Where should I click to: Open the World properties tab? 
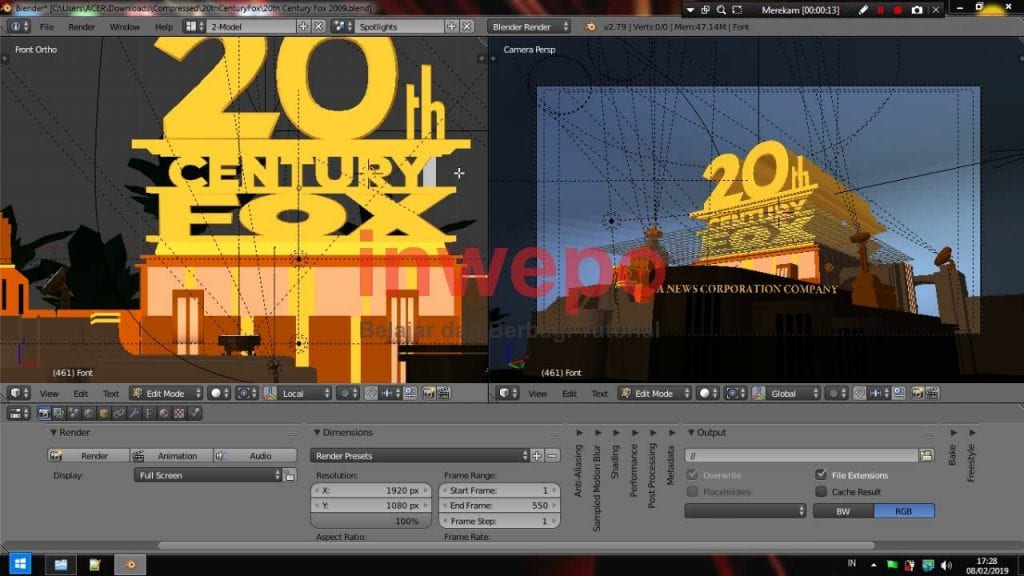88,413
